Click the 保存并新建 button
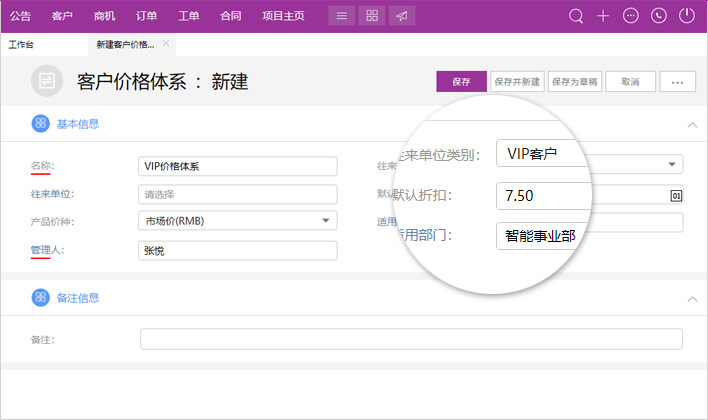708x420 pixels. coord(517,82)
